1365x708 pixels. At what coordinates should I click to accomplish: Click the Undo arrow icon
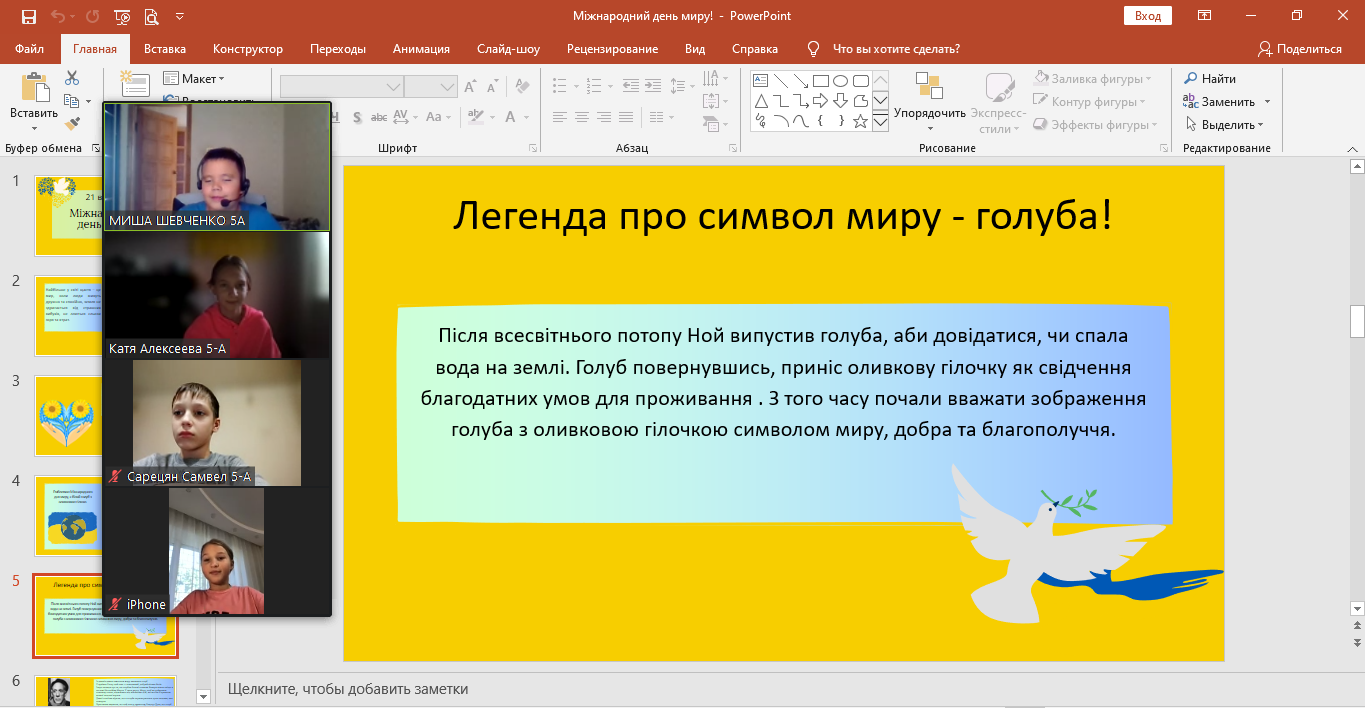click(x=58, y=16)
